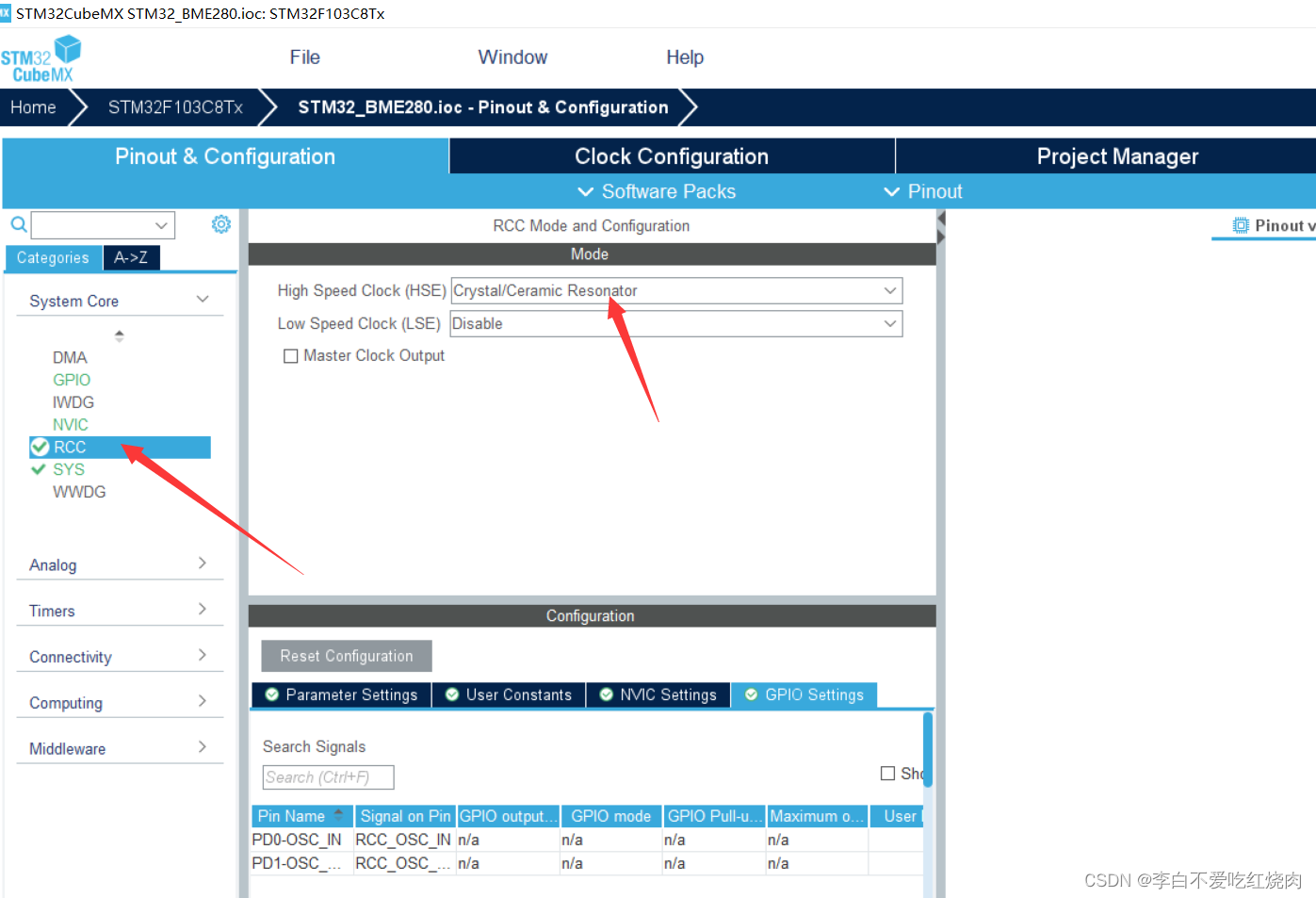Select GPIO in System Core
The image size is (1316, 898).
coord(72,380)
